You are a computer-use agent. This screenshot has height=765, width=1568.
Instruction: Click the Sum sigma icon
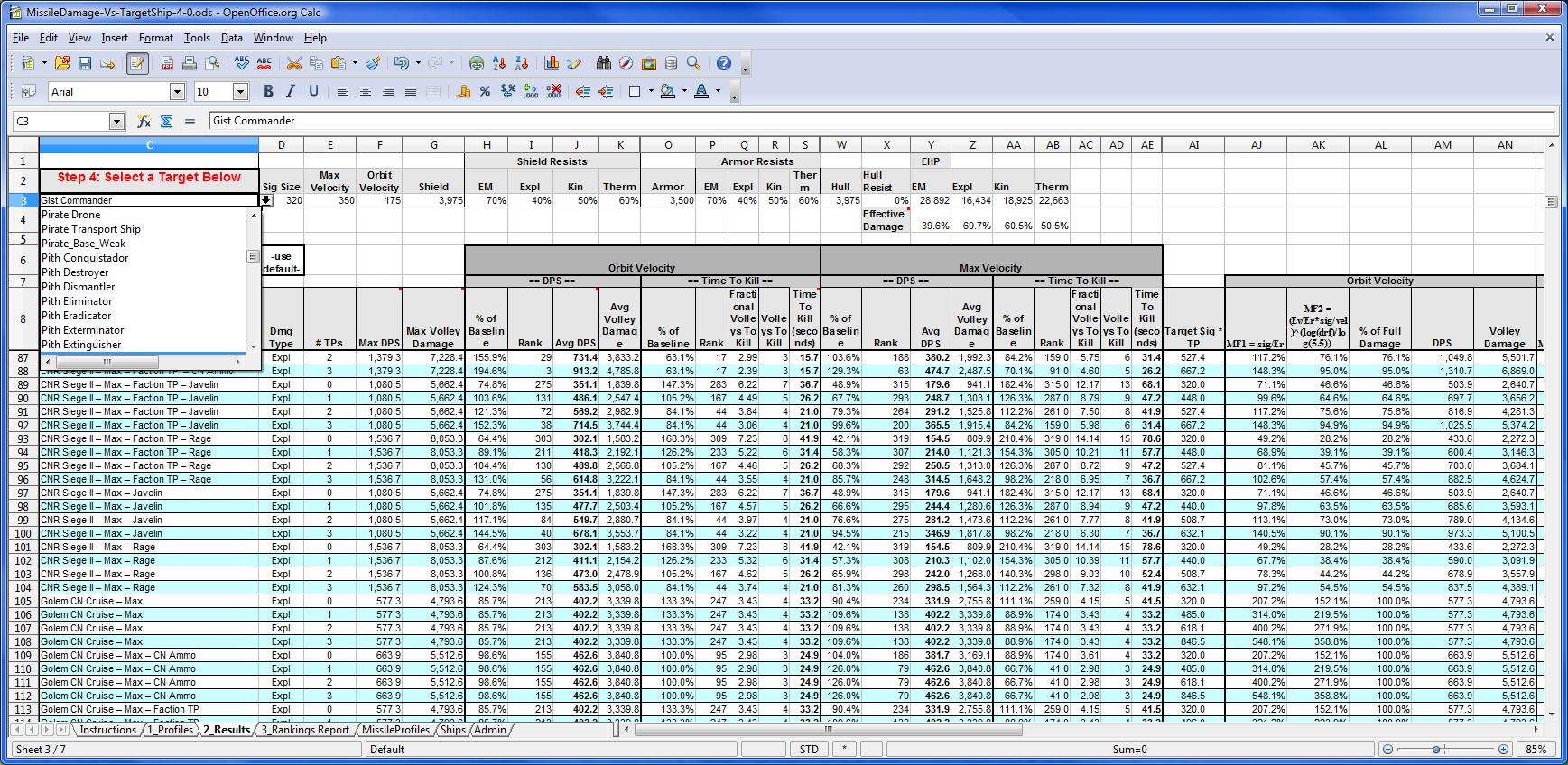point(166,121)
